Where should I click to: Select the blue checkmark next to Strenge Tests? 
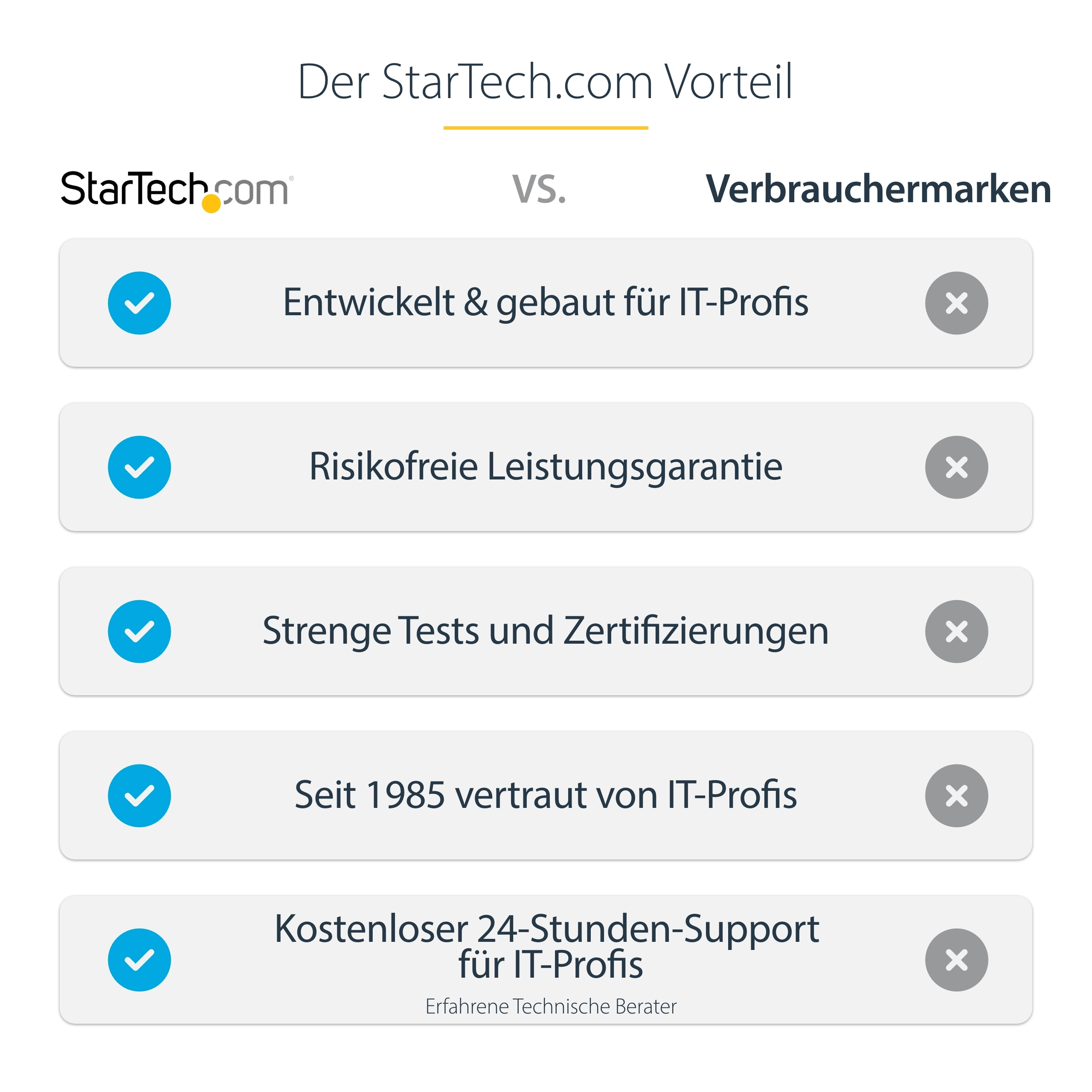[139, 631]
